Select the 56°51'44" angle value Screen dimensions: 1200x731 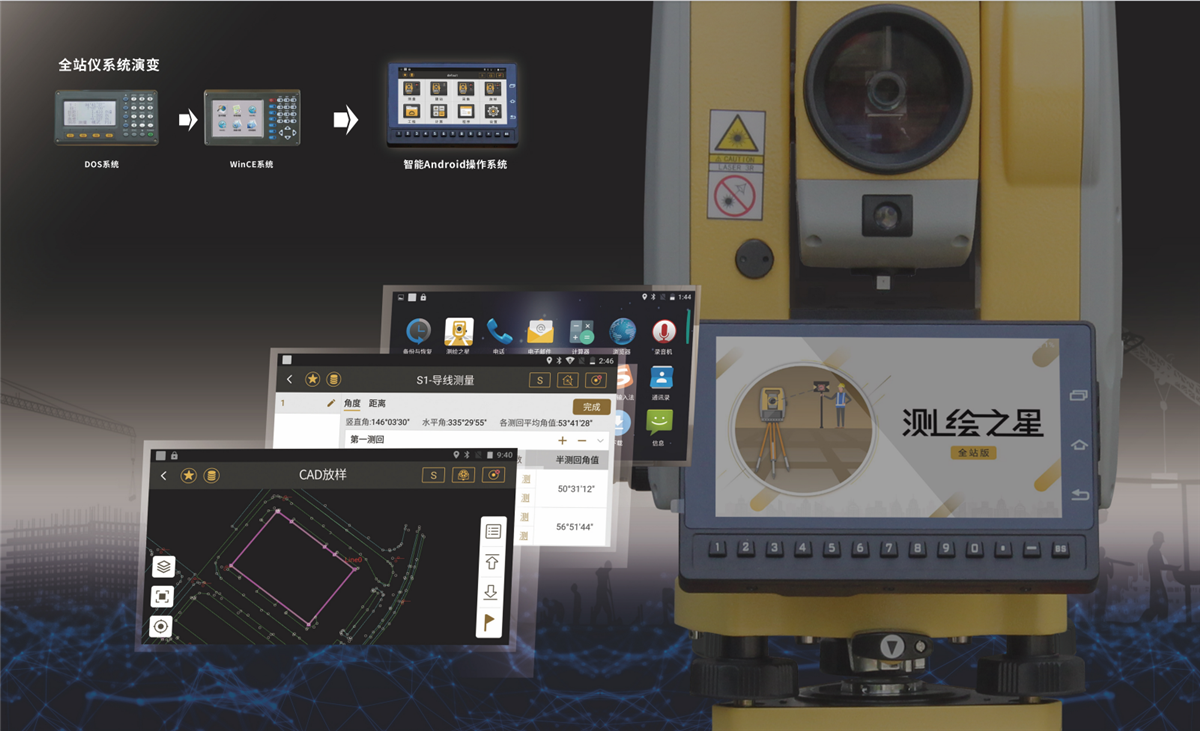pos(576,527)
